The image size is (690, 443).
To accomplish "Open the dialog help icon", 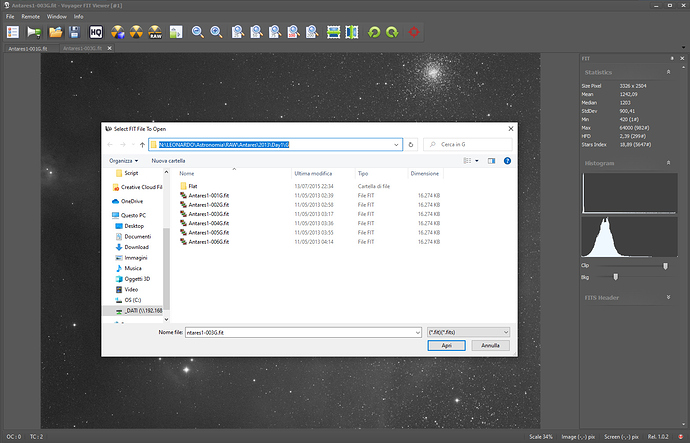I will coord(507,161).
